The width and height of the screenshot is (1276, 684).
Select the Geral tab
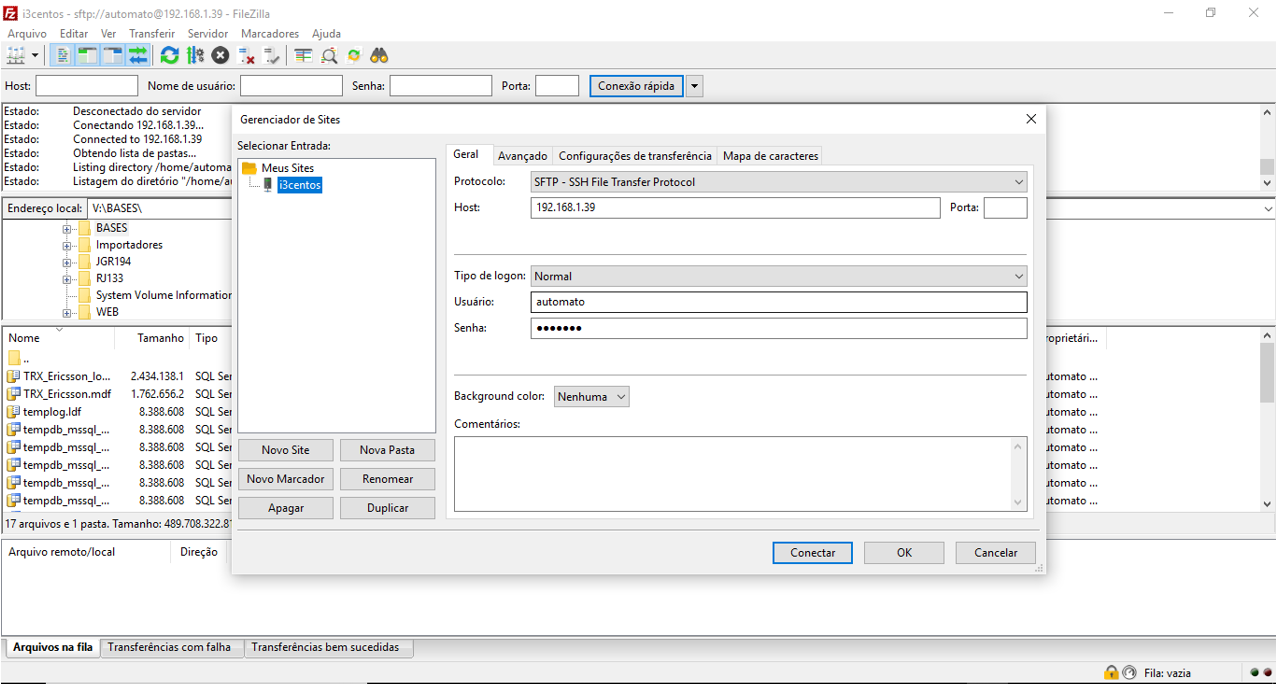coord(466,154)
